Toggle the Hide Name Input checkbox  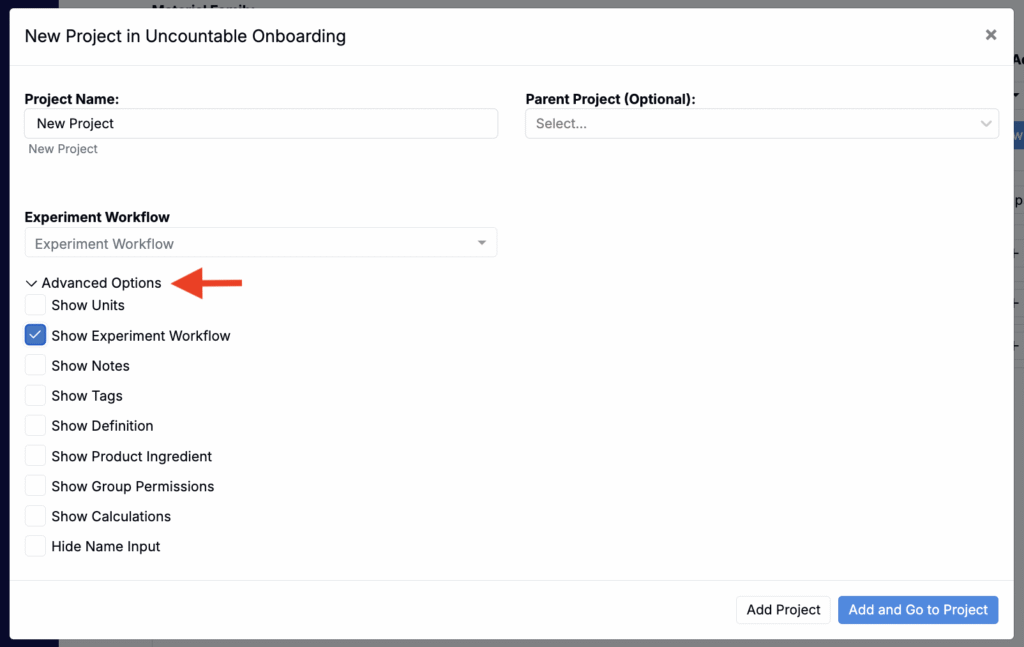[36, 546]
